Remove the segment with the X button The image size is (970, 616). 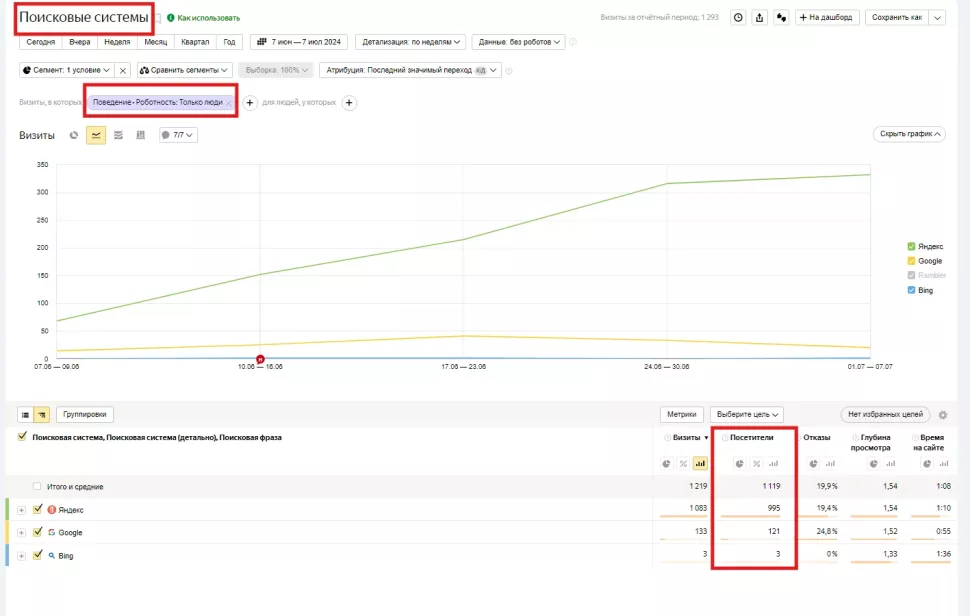click(x=123, y=71)
